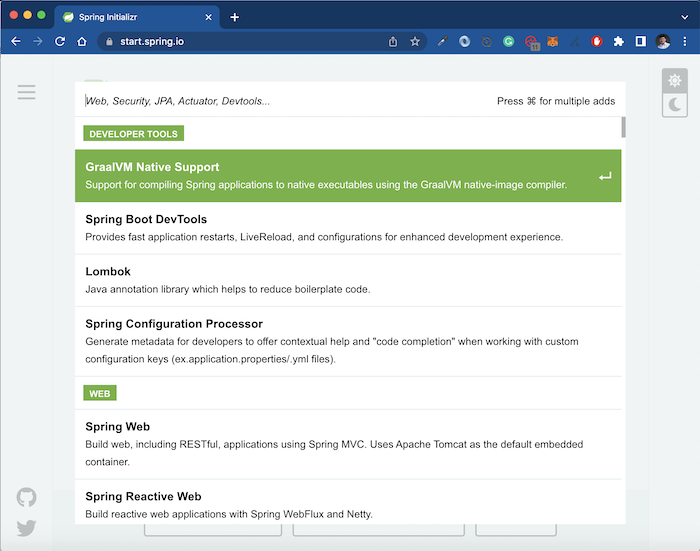This screenshot has width=700, height=551.
Task: Open the hamburger side menu
Action: coord(26,92)
